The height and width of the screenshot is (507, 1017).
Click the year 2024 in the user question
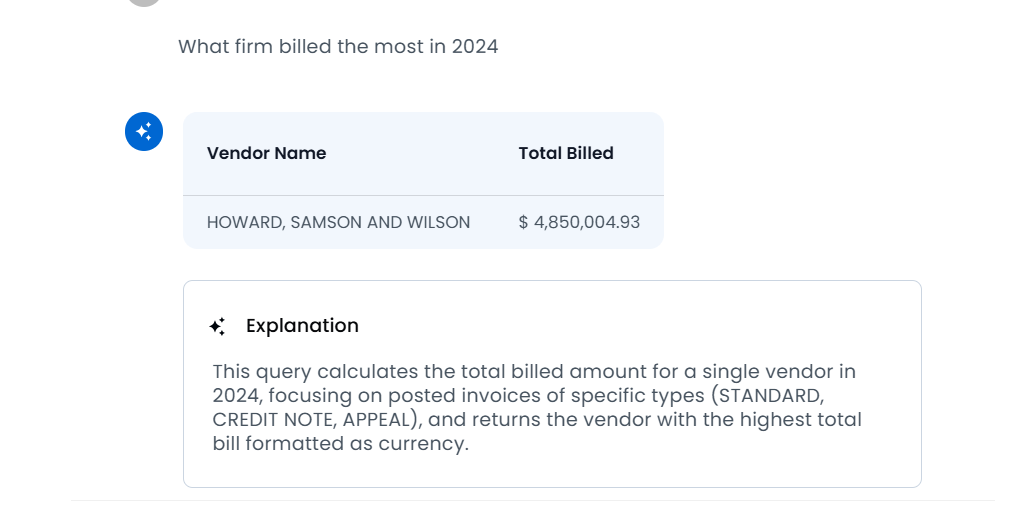click(475, 47)
